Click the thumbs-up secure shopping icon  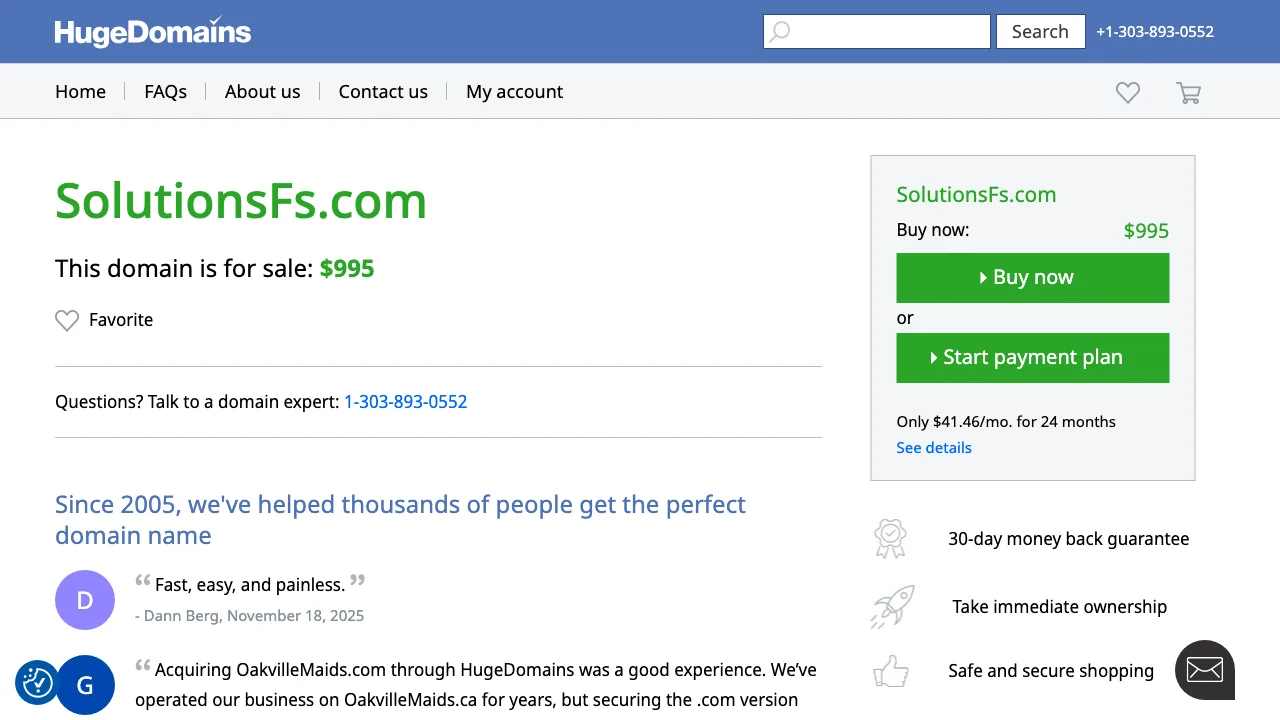pos(890,671)
